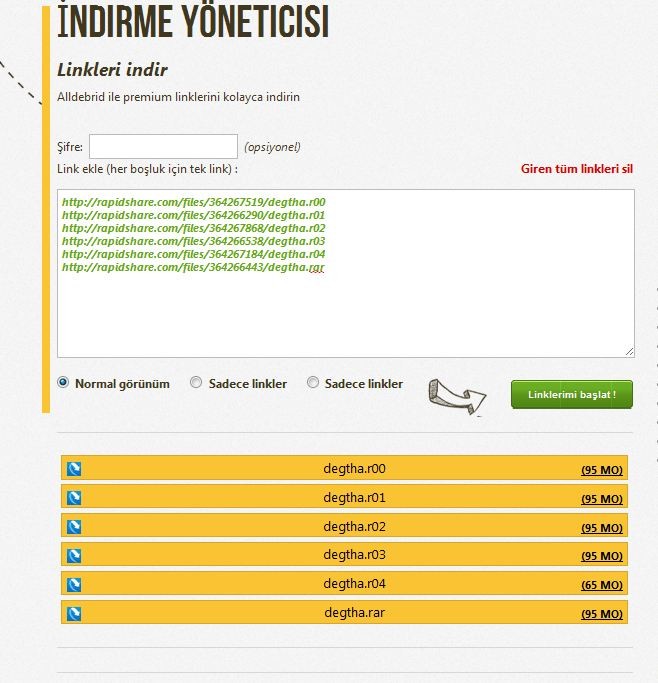Focus the Şifre password field
Screen dimensions: 658x683
coord(163,146)
